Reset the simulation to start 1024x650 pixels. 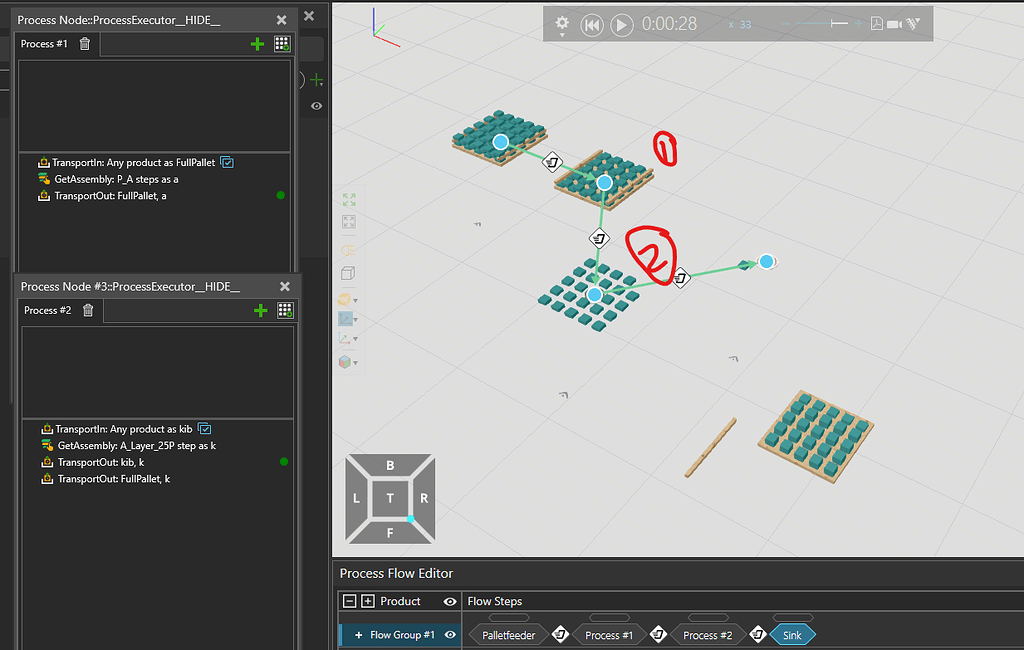[591, 25]
